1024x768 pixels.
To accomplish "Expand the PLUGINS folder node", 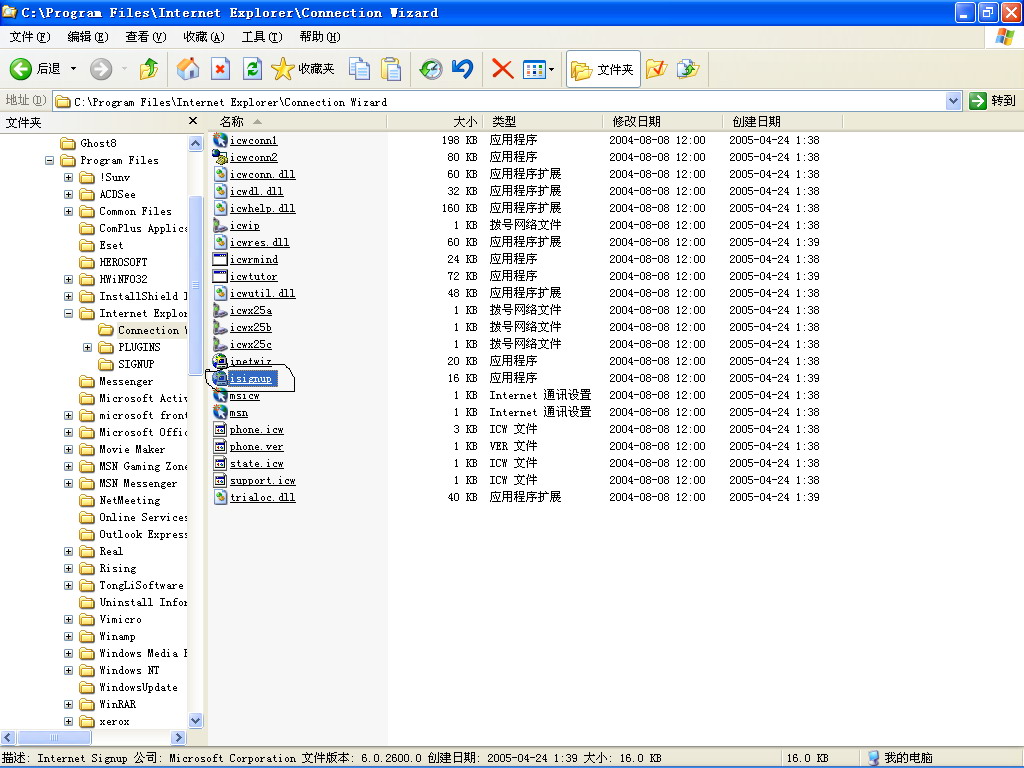I will click(87, 347).
